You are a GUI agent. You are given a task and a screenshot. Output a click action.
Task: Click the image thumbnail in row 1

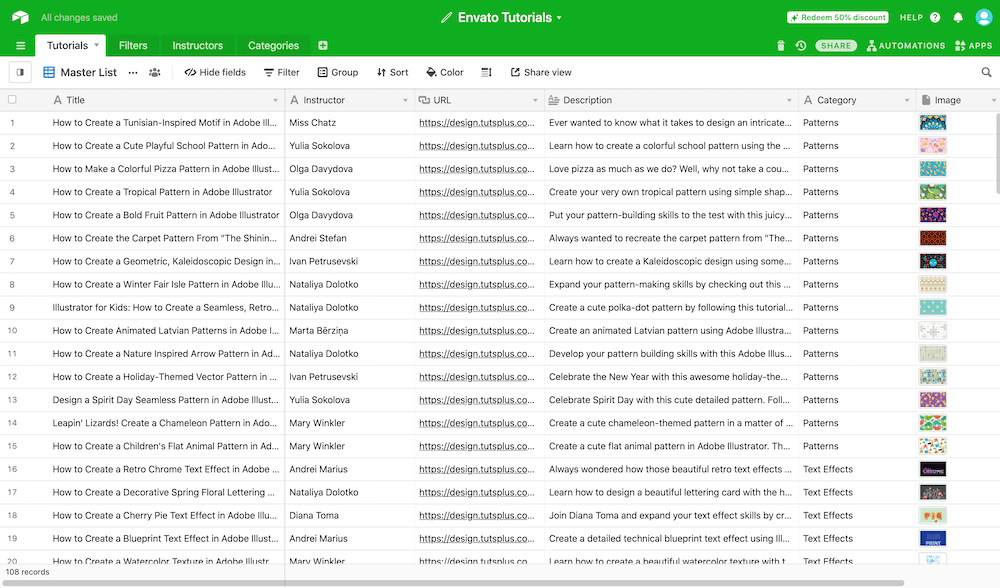(932, 122)
